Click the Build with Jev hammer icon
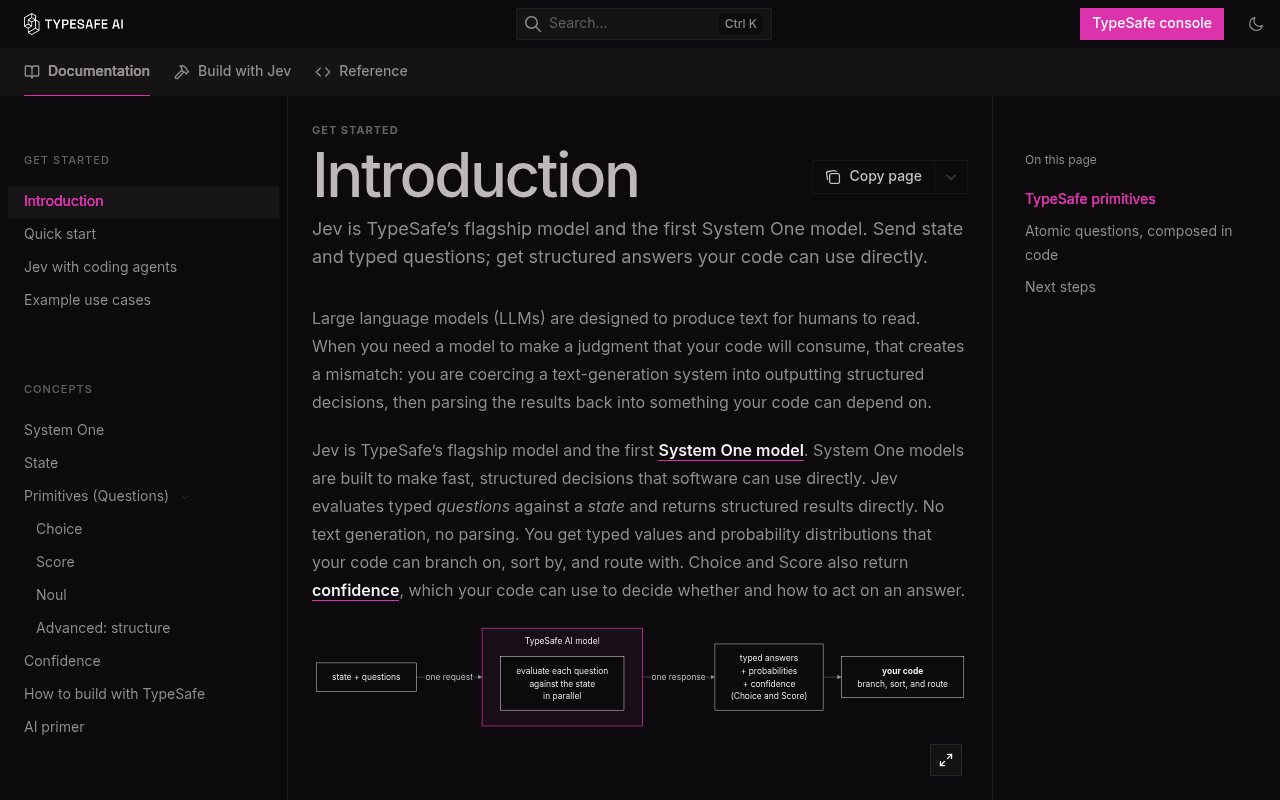 pyautogui.click(x=182, y=72)
